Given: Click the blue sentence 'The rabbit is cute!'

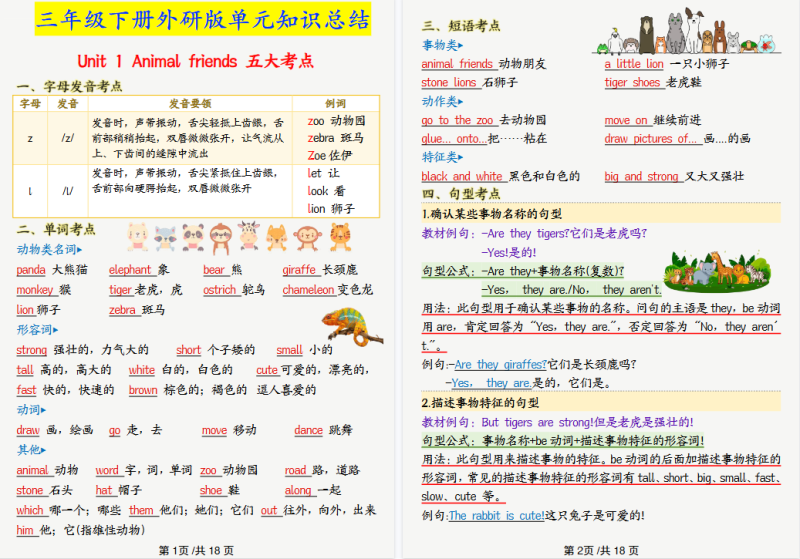Looking at the screenshot, I should [496, 516].
